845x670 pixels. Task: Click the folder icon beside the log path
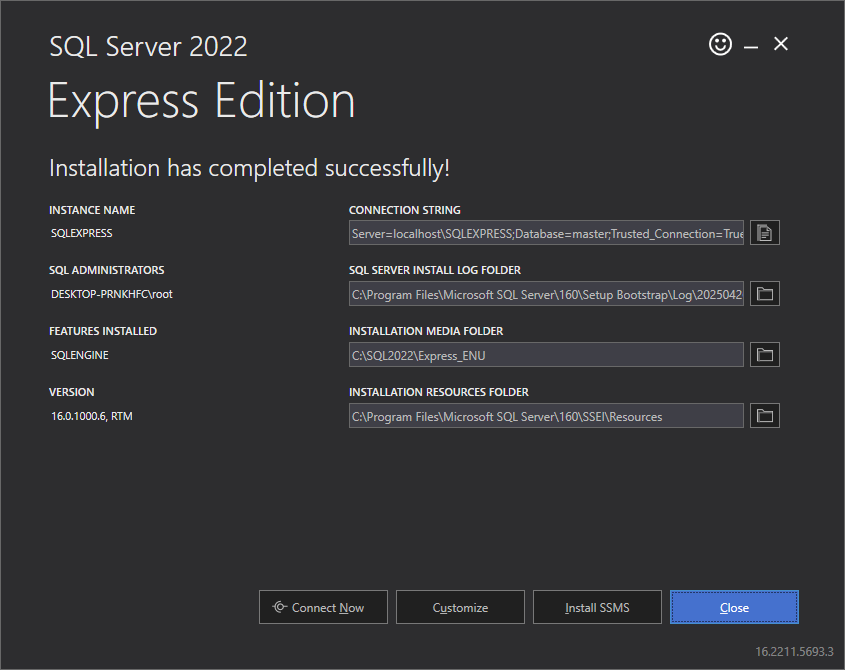[x=764, y=293]
